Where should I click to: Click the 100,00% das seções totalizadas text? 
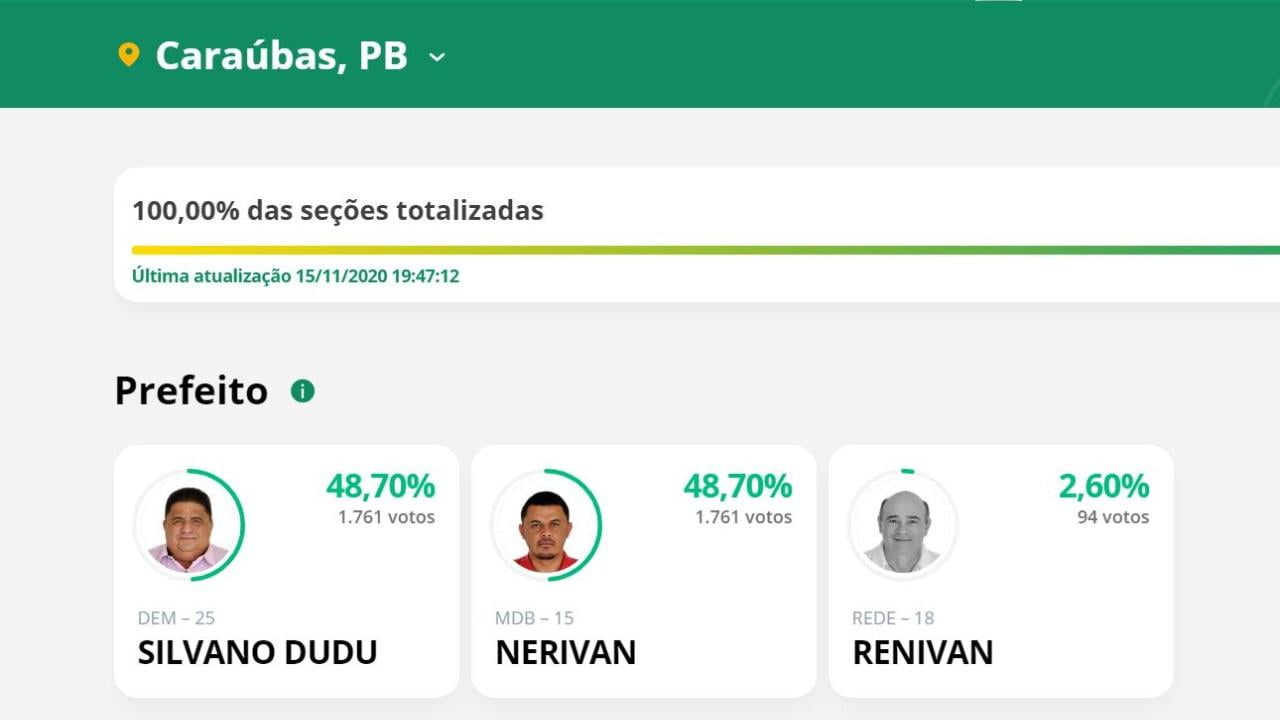coord(338,211)
